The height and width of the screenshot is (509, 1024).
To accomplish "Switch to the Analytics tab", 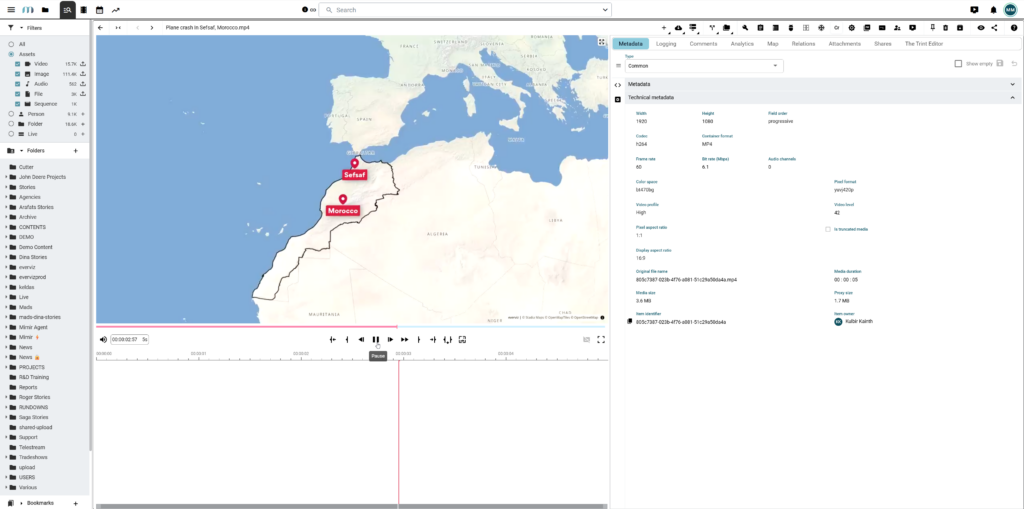I will point(742,44).
